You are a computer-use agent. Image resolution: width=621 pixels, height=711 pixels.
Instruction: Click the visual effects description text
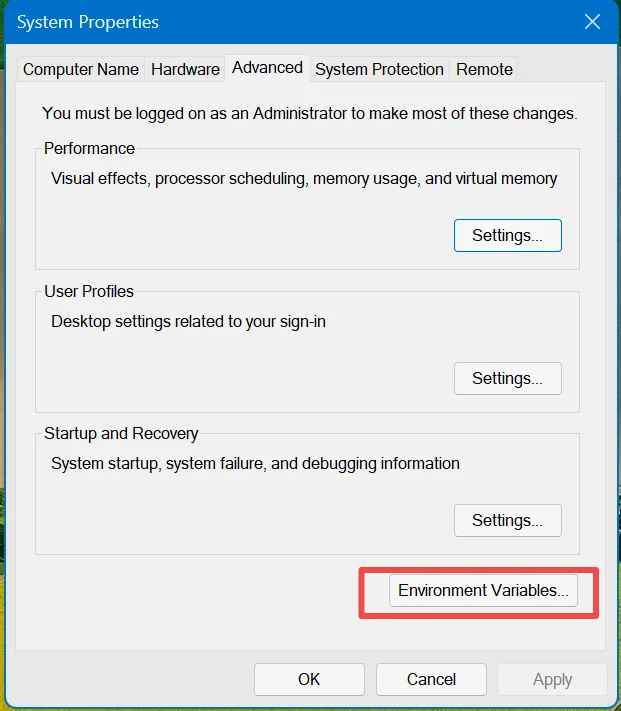[304, 179]
